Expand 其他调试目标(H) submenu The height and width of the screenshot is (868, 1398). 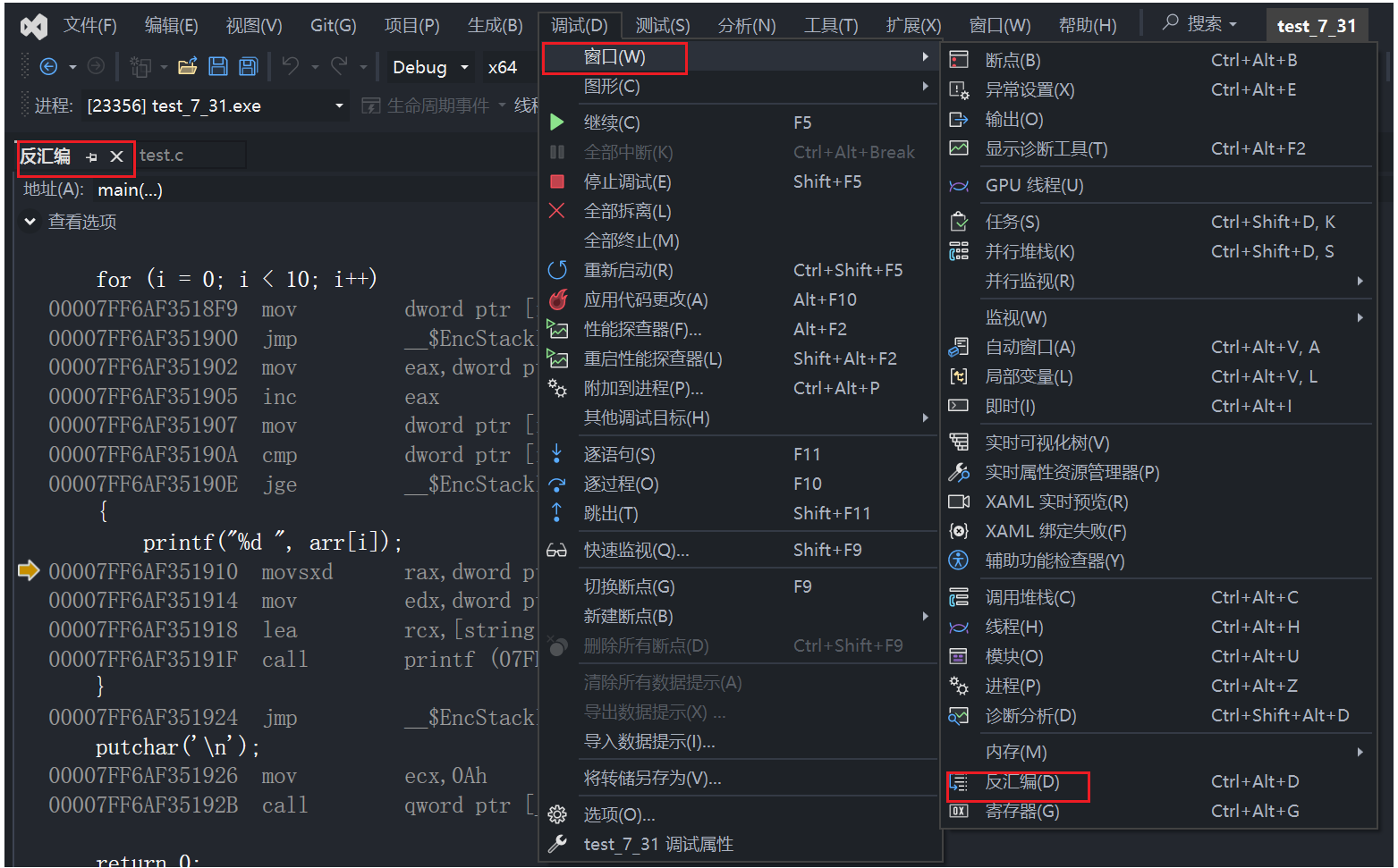click(741, 417)
